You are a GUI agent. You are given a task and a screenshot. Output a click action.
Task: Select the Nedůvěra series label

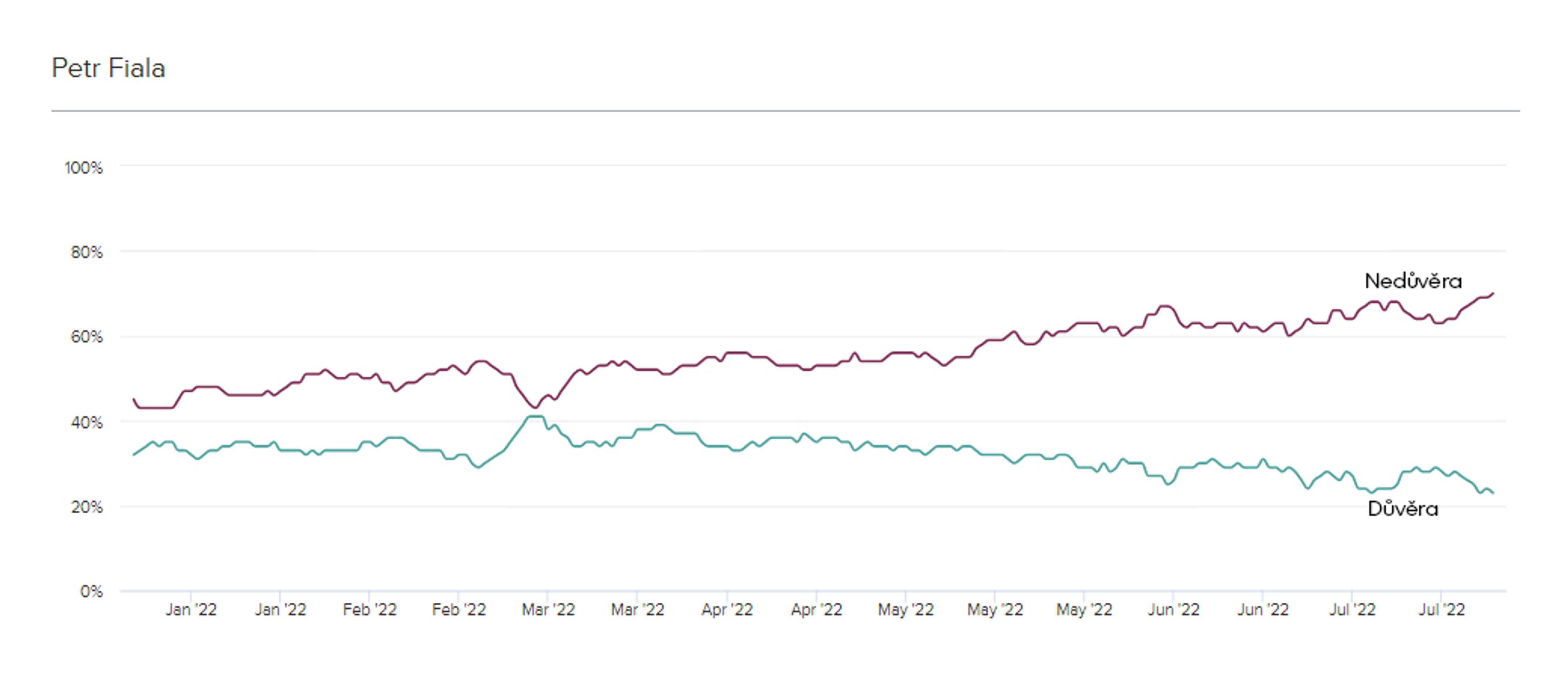click(1413, 281)
